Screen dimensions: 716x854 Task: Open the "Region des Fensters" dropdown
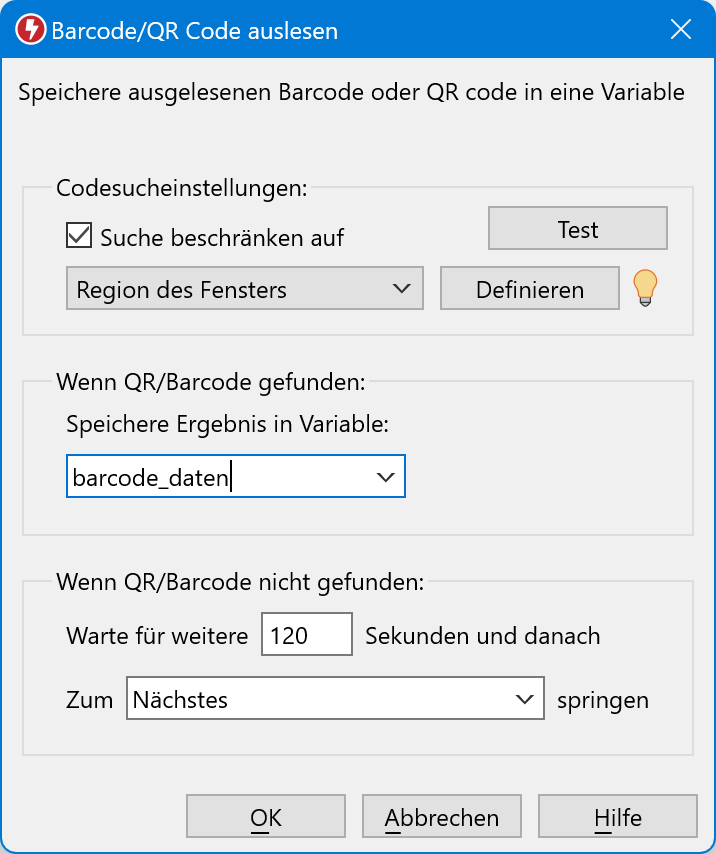(244, 289)
